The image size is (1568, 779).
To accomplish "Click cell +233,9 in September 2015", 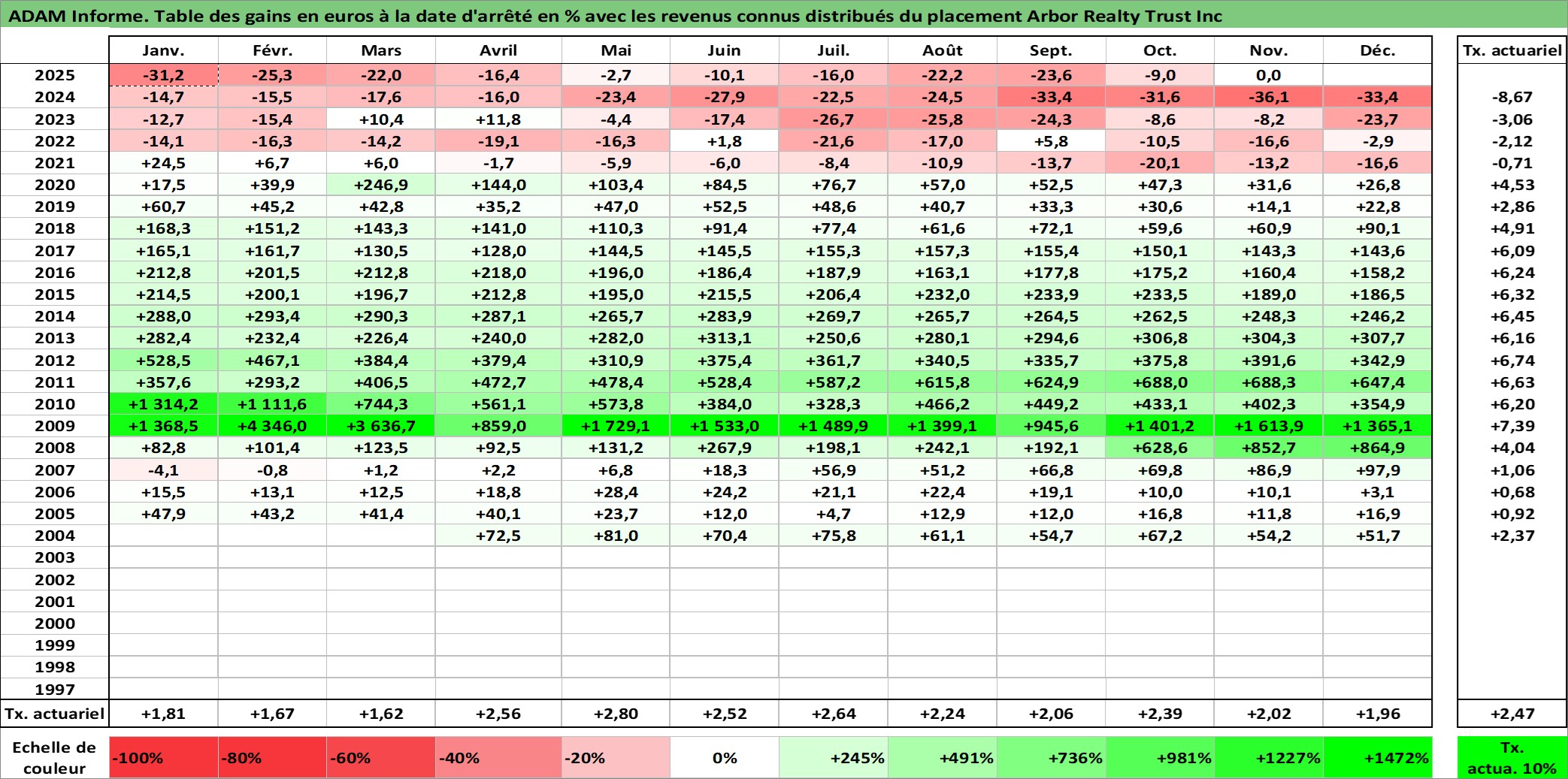I will [x=1051, y=294].
